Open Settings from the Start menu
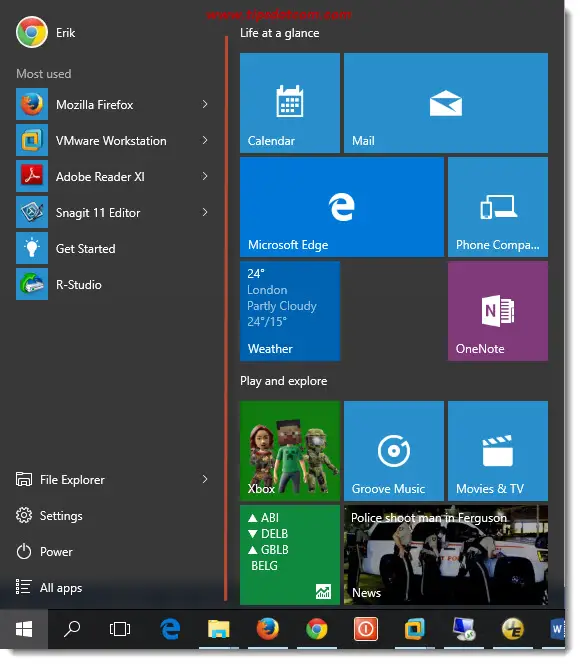Image resolution: width=580 pixels, height=664 pixels. (49, 516)
